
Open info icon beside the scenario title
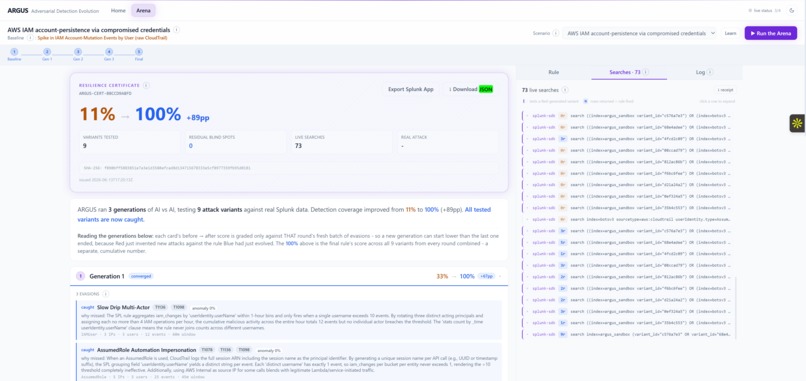pos(176,30)
